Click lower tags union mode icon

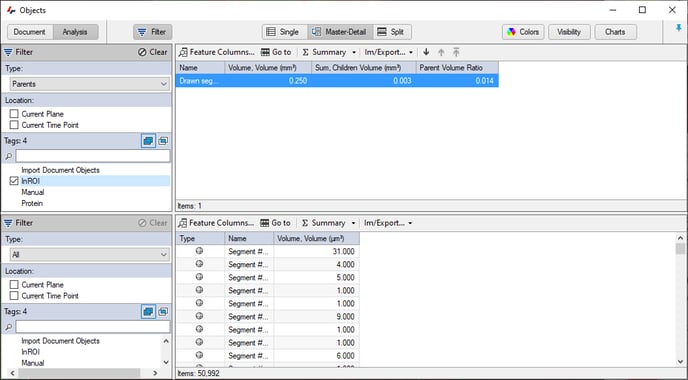(148, 312)
